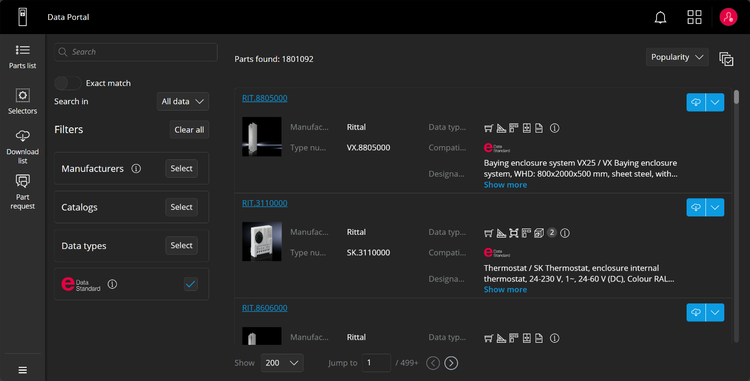Image resolution: width=750 pixels, height=381 pixels.
Task: Open the Show 200 per page dropdown
Action: point(282,363)
